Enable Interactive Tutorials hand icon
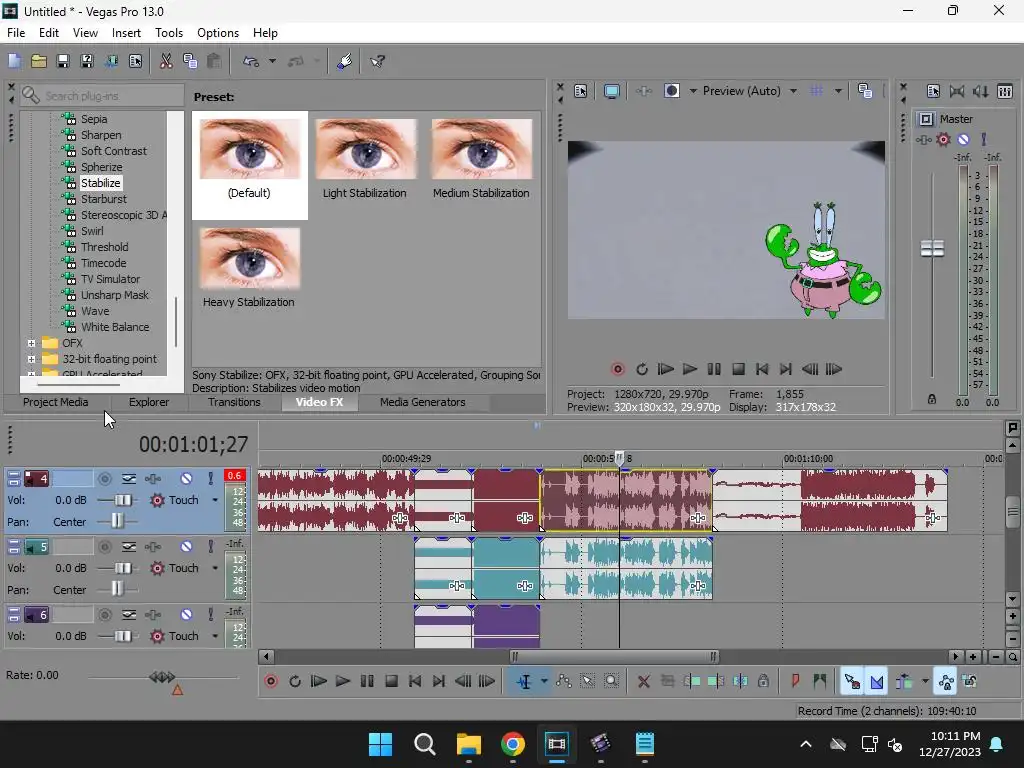Image resolution: width=1024 pixels, height=768 pixels. pyautogui.click(x=345, y=61)
